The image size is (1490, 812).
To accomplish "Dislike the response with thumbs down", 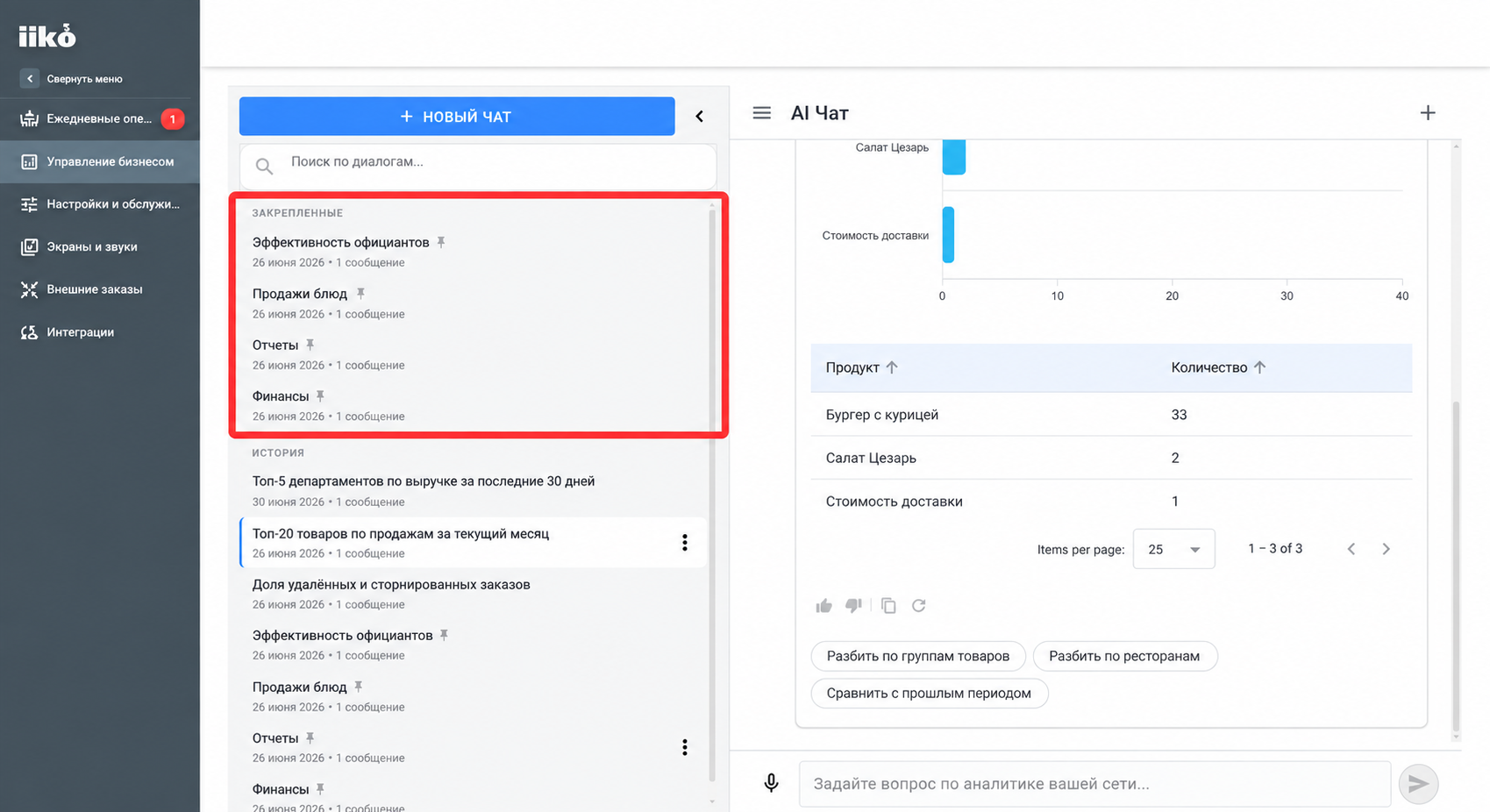I will 853,606.
